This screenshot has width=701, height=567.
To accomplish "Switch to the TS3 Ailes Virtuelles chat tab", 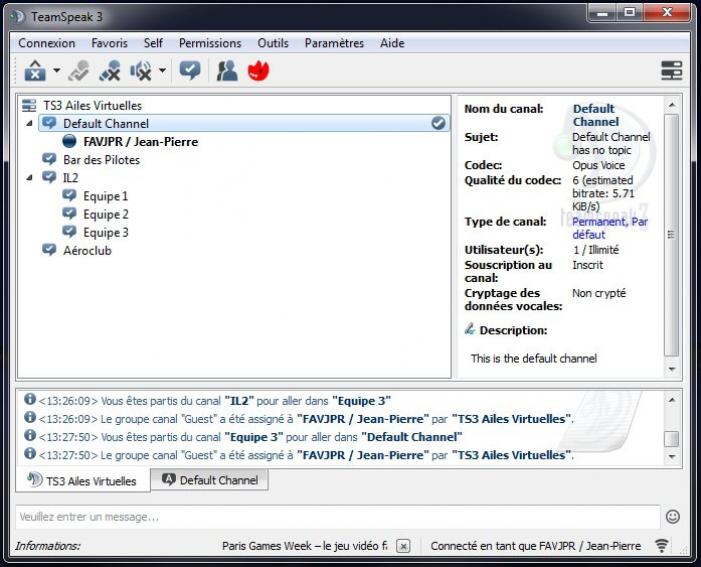I will coord(83,481).
